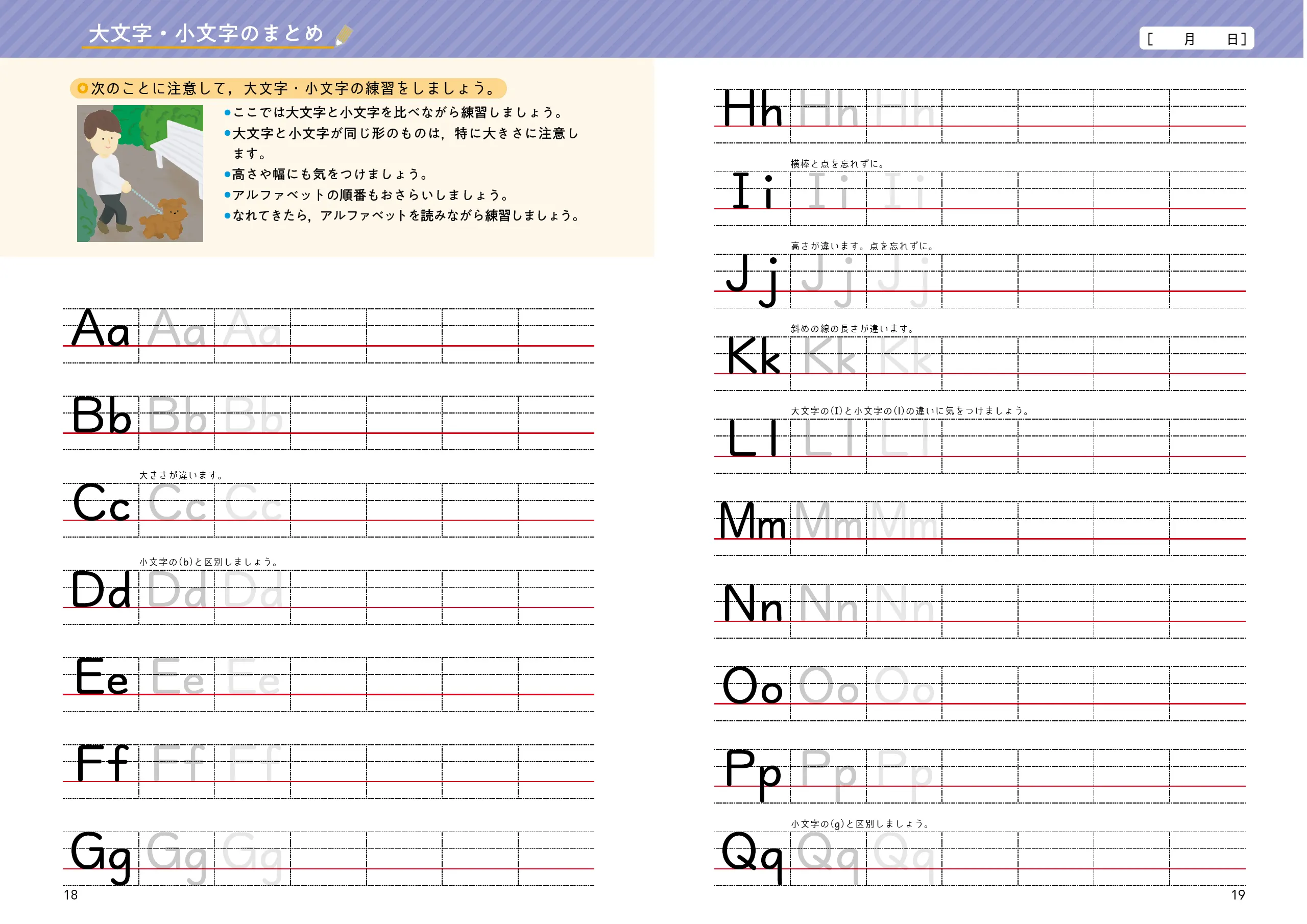Click the black model letters Bb

click(x=102, y=415)
